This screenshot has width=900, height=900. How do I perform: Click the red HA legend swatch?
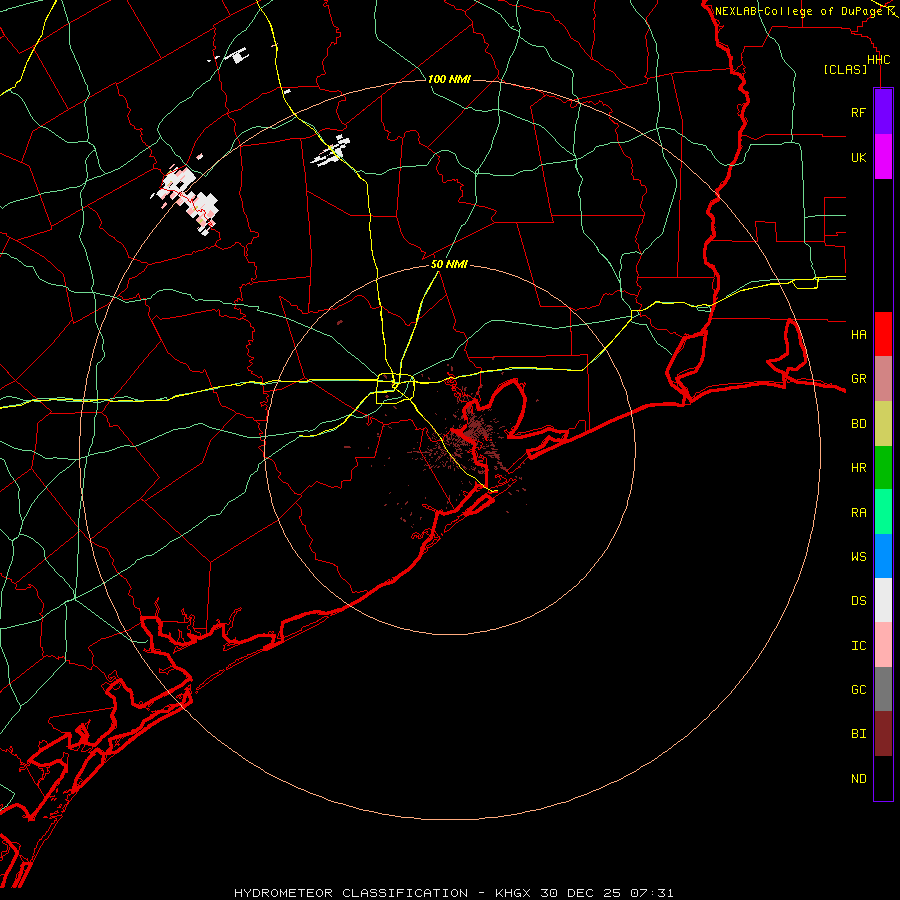(x=883, y=334)
